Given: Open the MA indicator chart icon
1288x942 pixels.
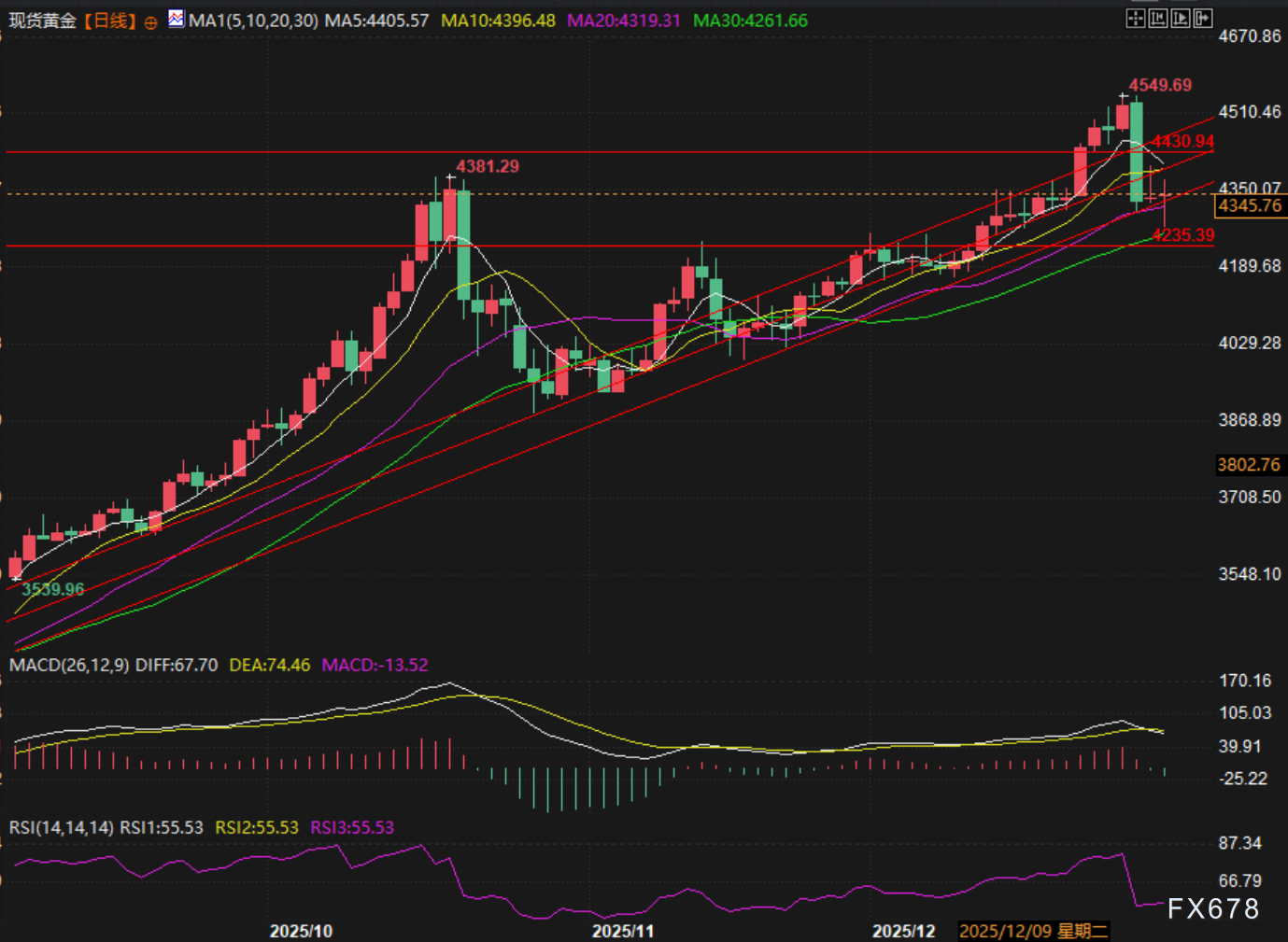Looking at the screenshot, I should [x=177, y=19].
